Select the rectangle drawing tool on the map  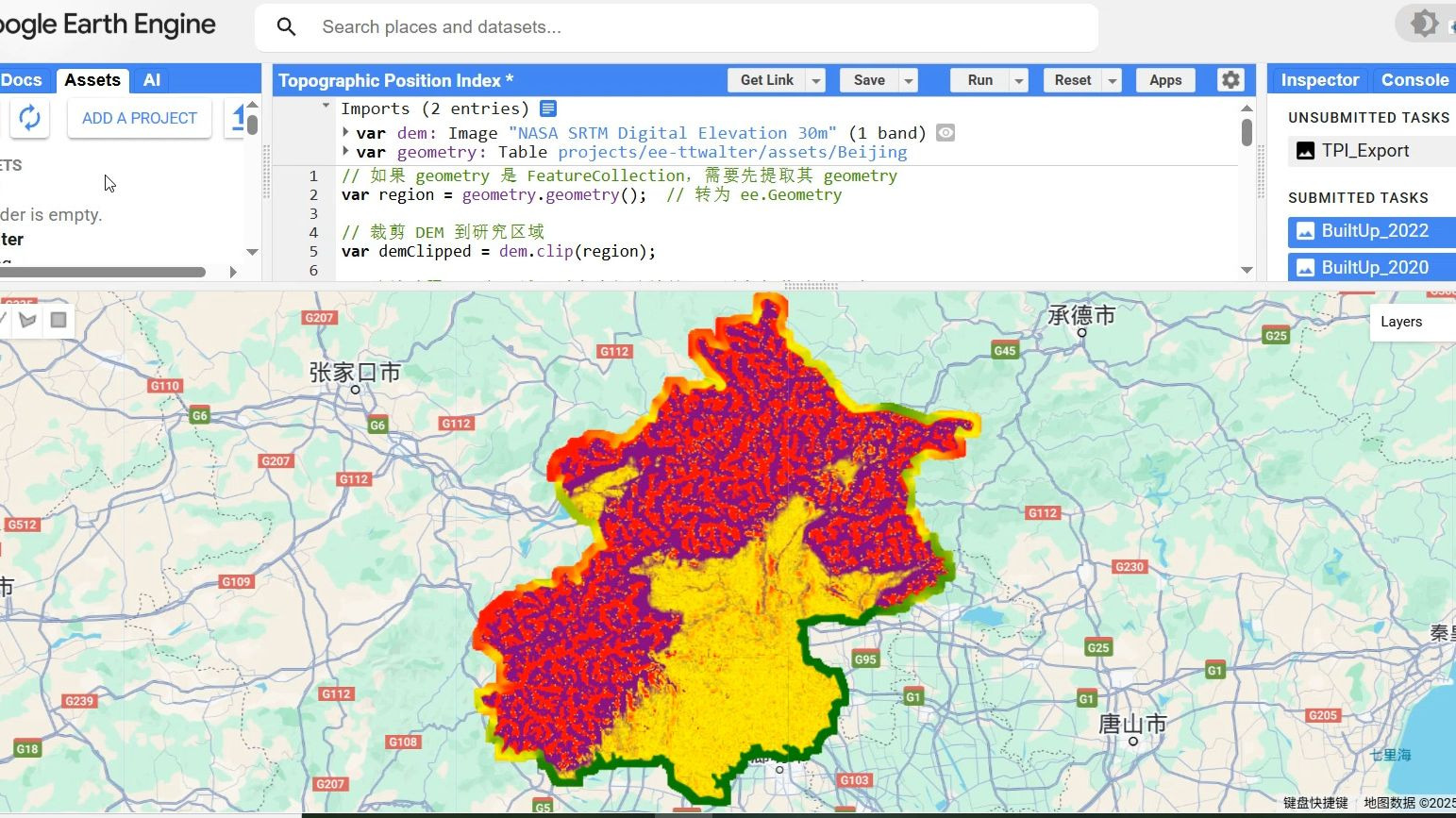pos(59,320)
